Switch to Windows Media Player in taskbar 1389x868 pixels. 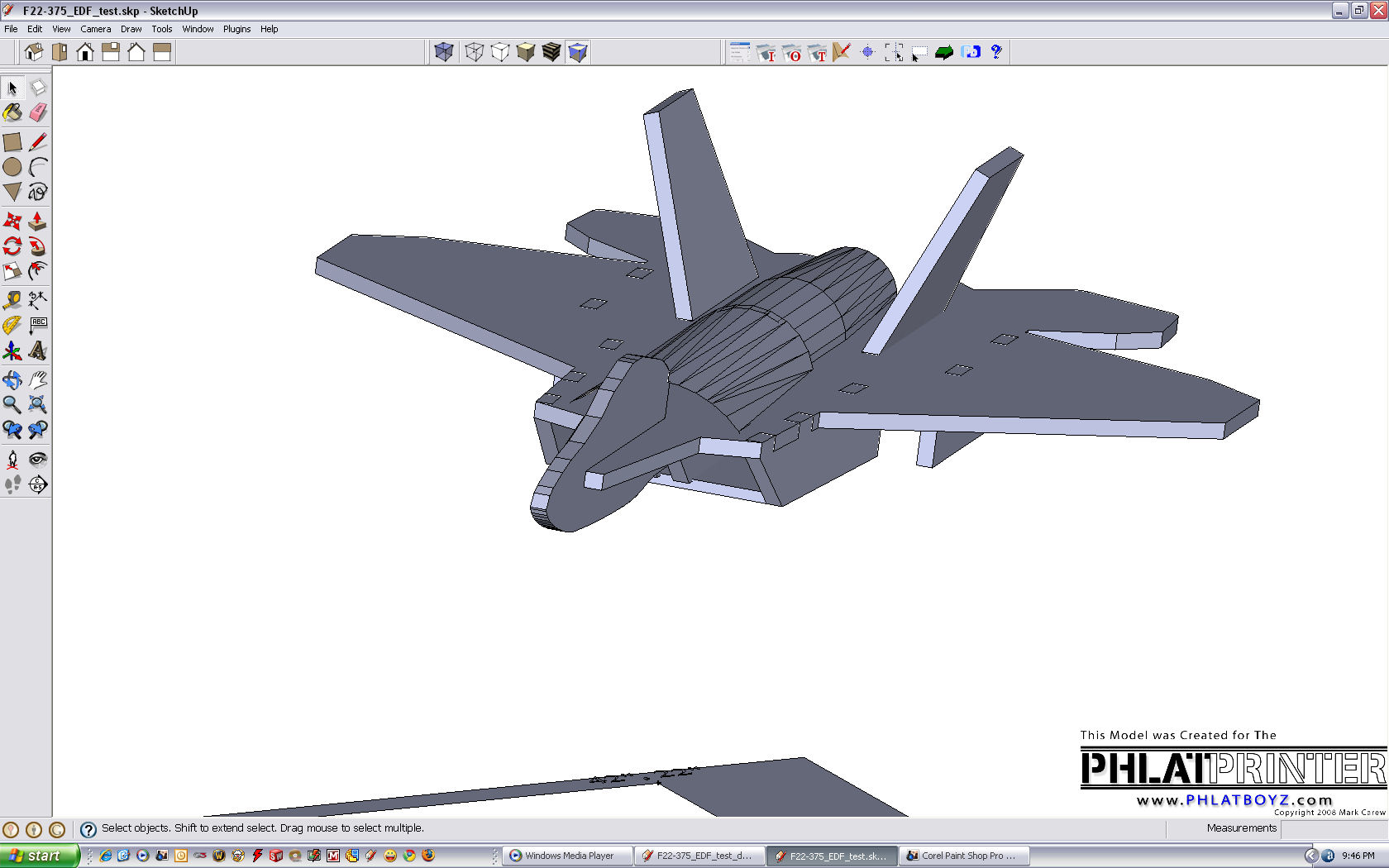tap(567, 856)
